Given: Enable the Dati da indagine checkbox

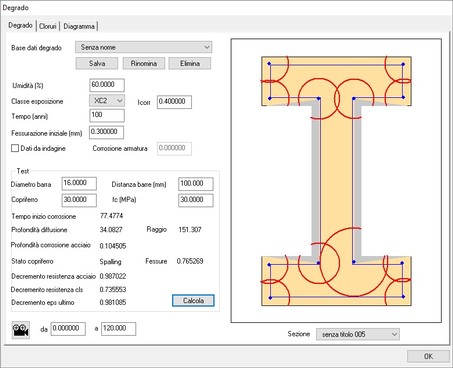Looking at the screenshot, I should click(x=15, y=148).
